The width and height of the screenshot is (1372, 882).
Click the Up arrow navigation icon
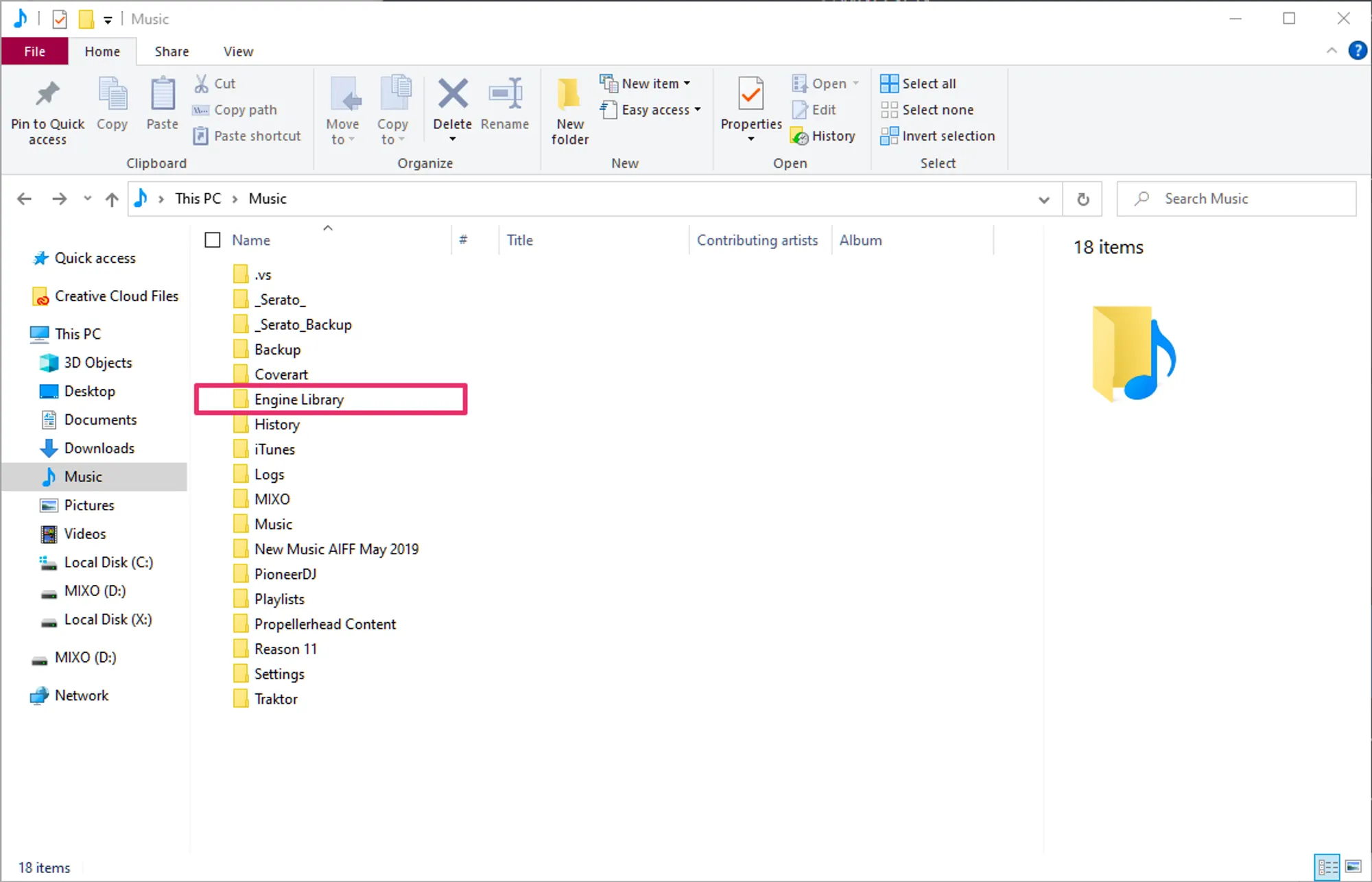[x=112, y=199]
